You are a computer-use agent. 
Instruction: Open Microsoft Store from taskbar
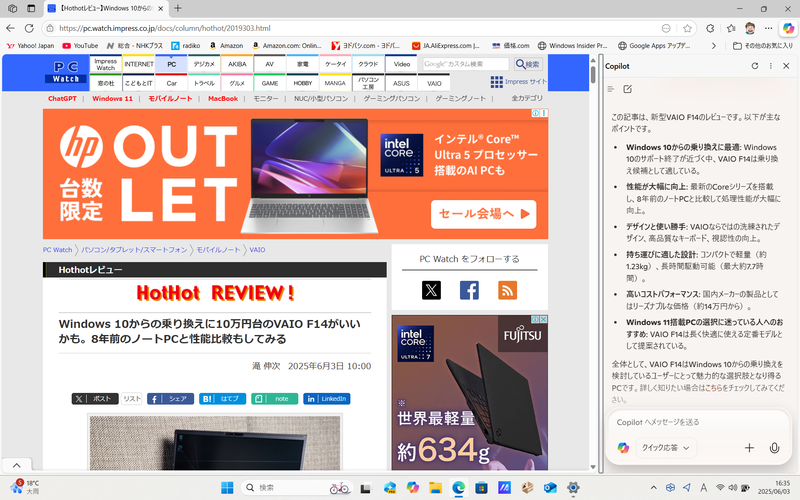tap(481, 488)
